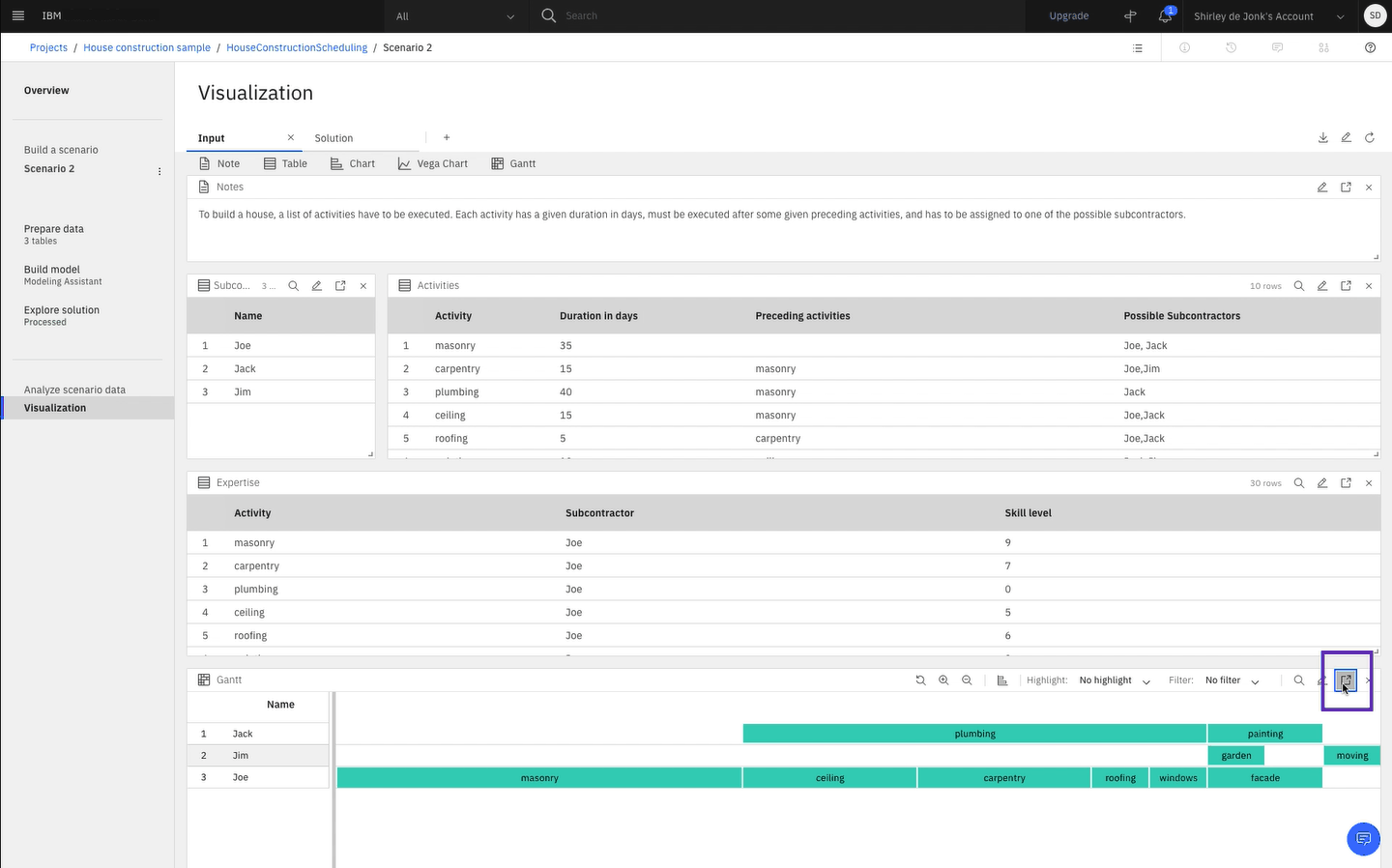Expand the All search scope dropdown

(x=456, y=16)
